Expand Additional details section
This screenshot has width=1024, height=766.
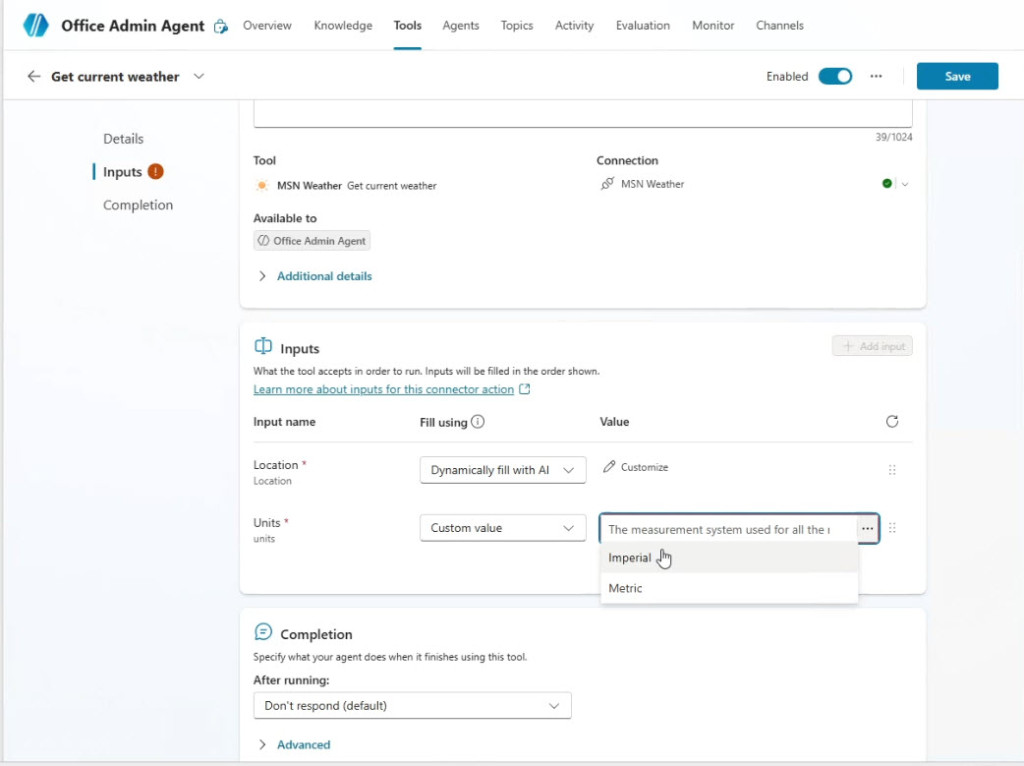click(x=315, y=276)
